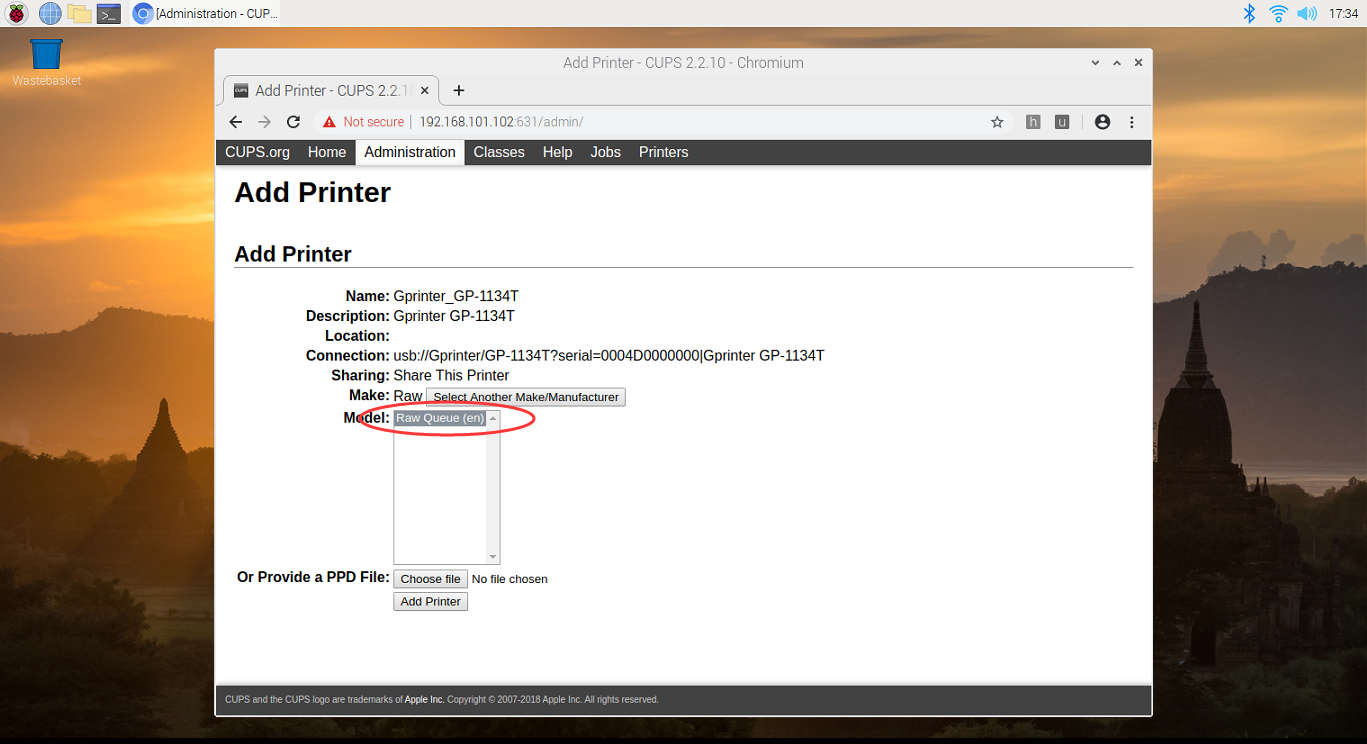Open the CUPS.org navigation link
The width and height of the screenshot is (1367, 744).
click(x=257, y=152)
